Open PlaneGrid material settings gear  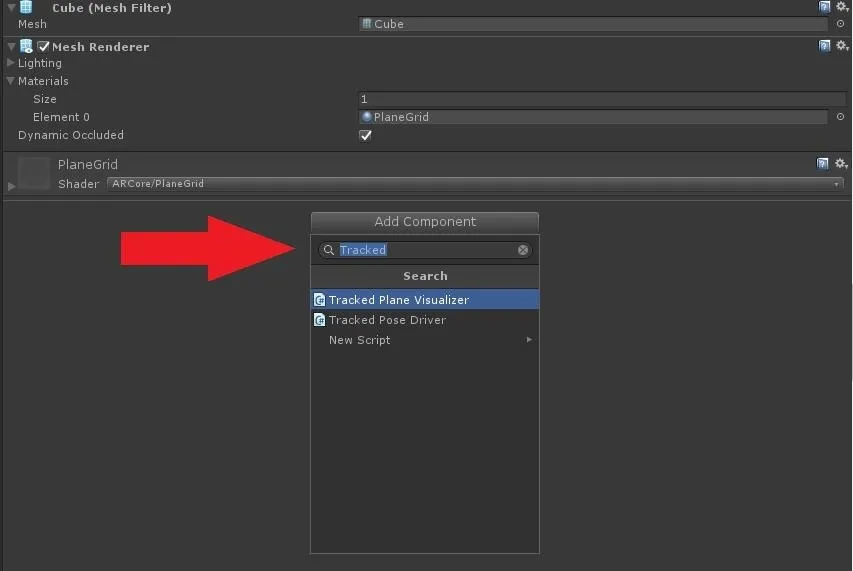click(x=841, y=164)
